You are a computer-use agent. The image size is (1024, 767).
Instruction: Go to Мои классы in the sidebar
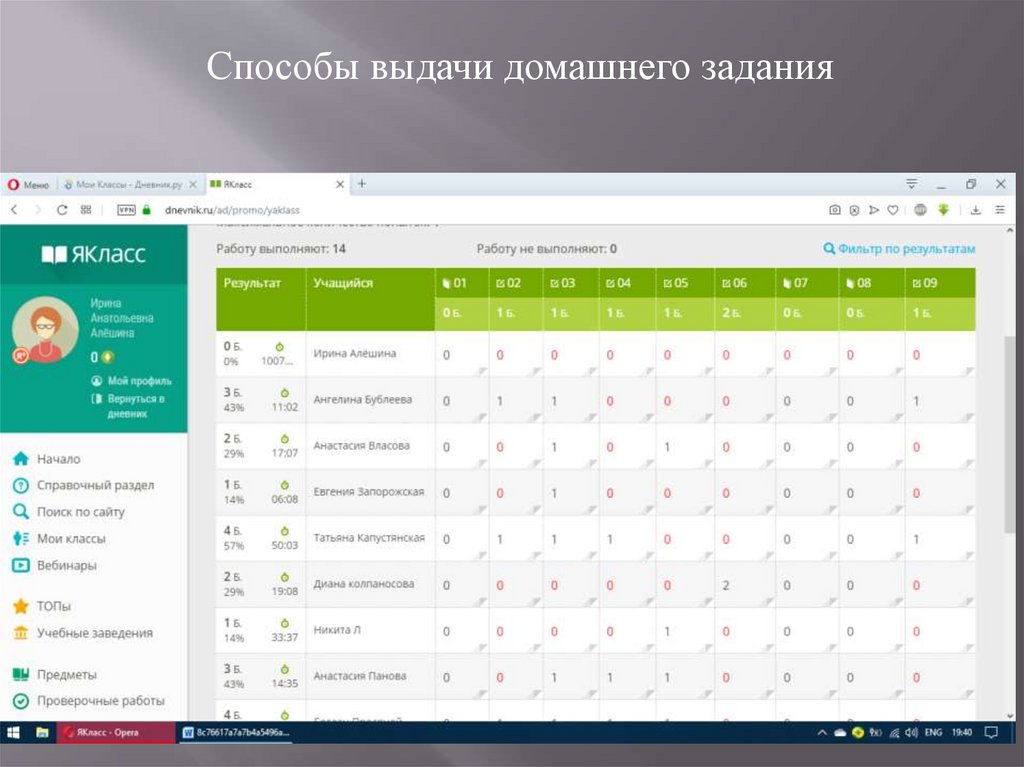pyautogui.click(x=70, y=539)
